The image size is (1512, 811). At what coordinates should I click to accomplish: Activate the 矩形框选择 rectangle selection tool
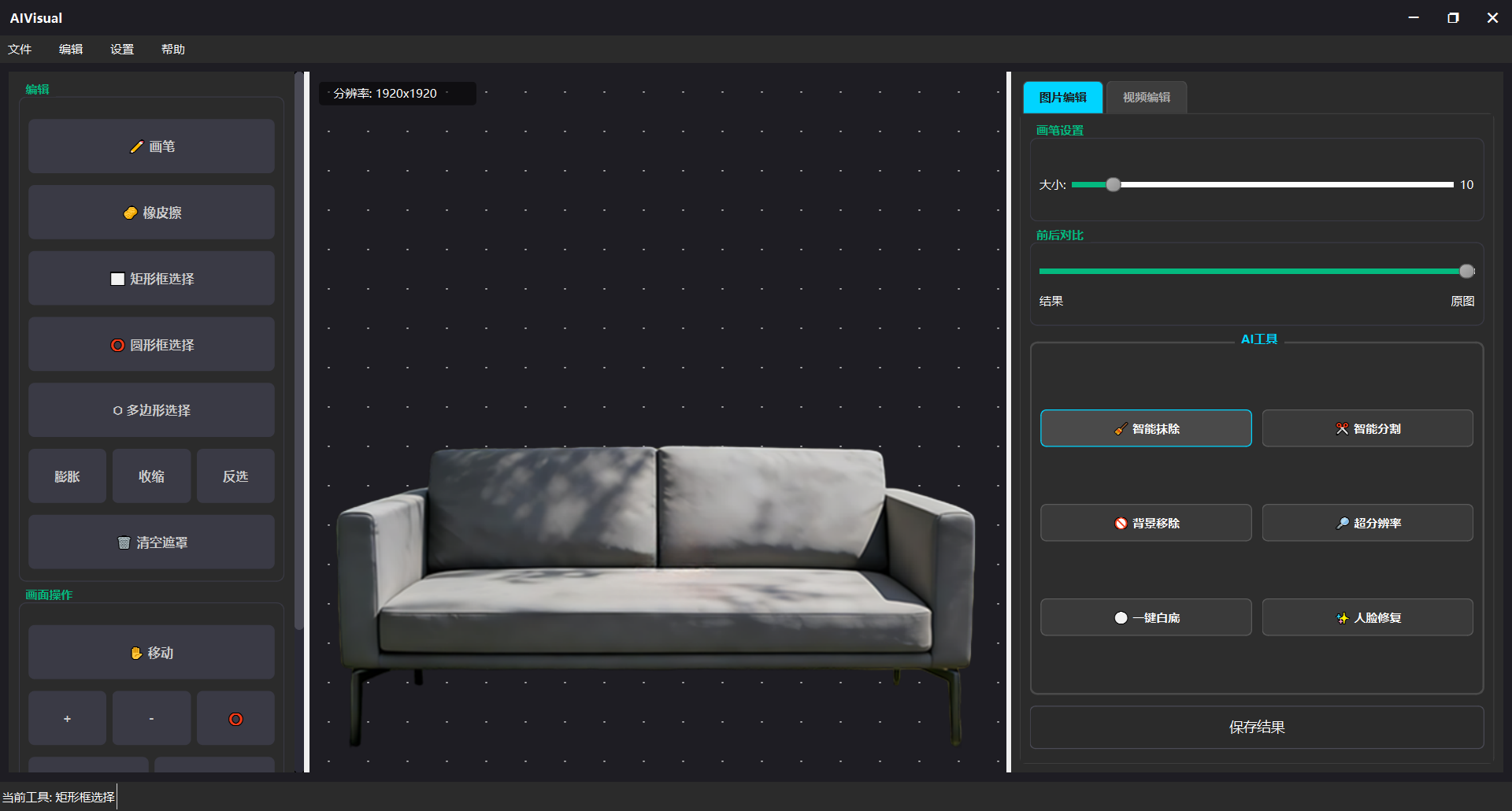151,279
